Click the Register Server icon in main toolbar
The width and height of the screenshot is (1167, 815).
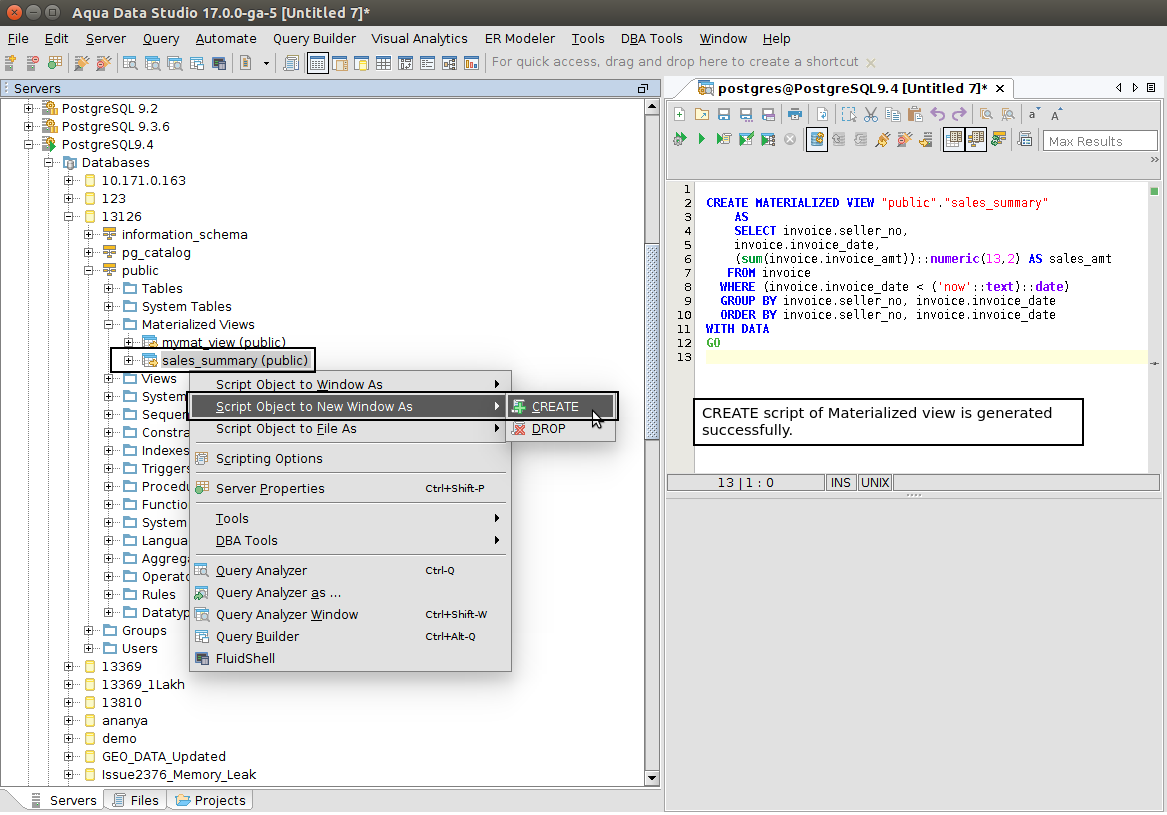click(x=11, y=63)
